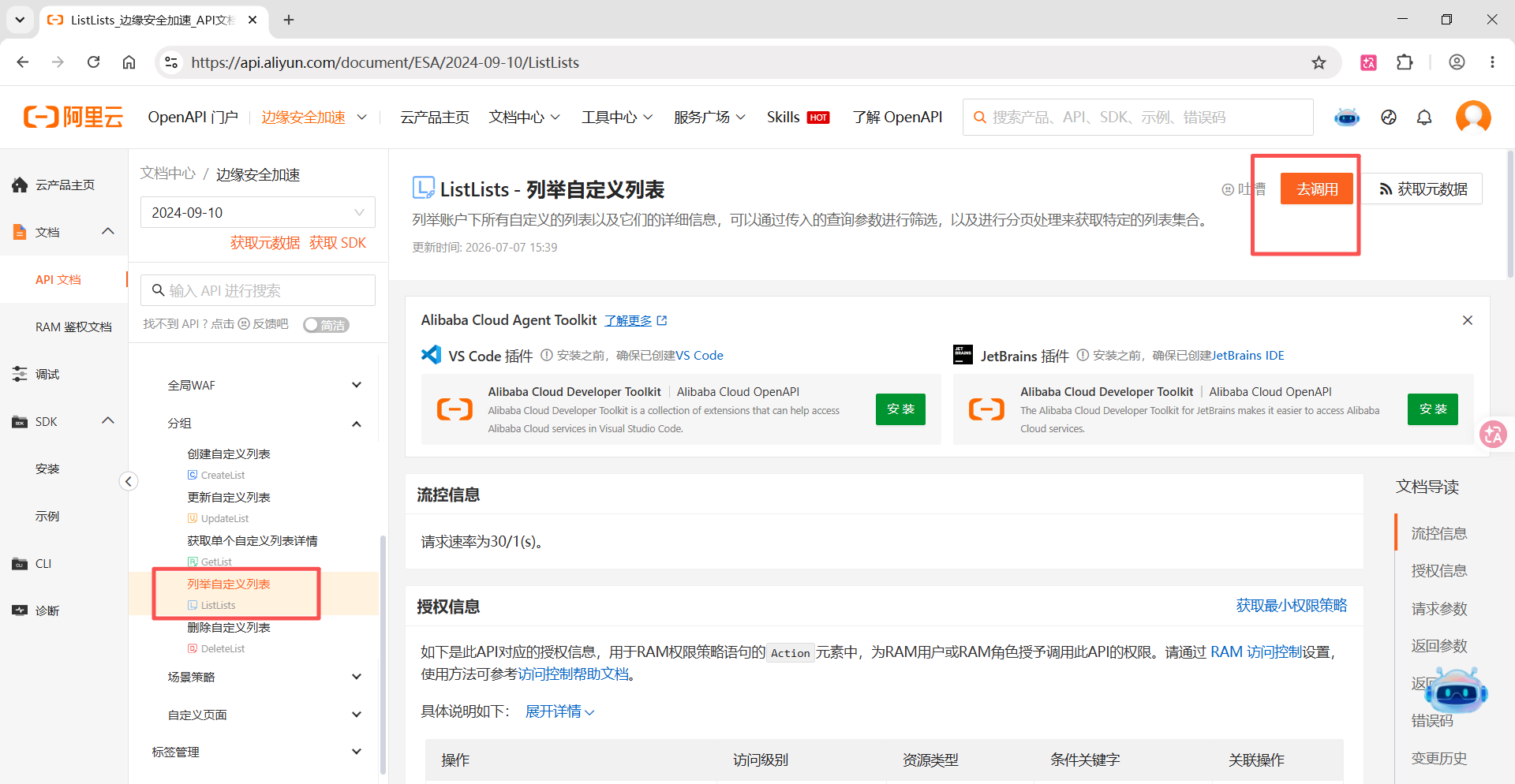Go back to the previous page
Viewport: 1515px width, 784px height.
click(23, 62)
